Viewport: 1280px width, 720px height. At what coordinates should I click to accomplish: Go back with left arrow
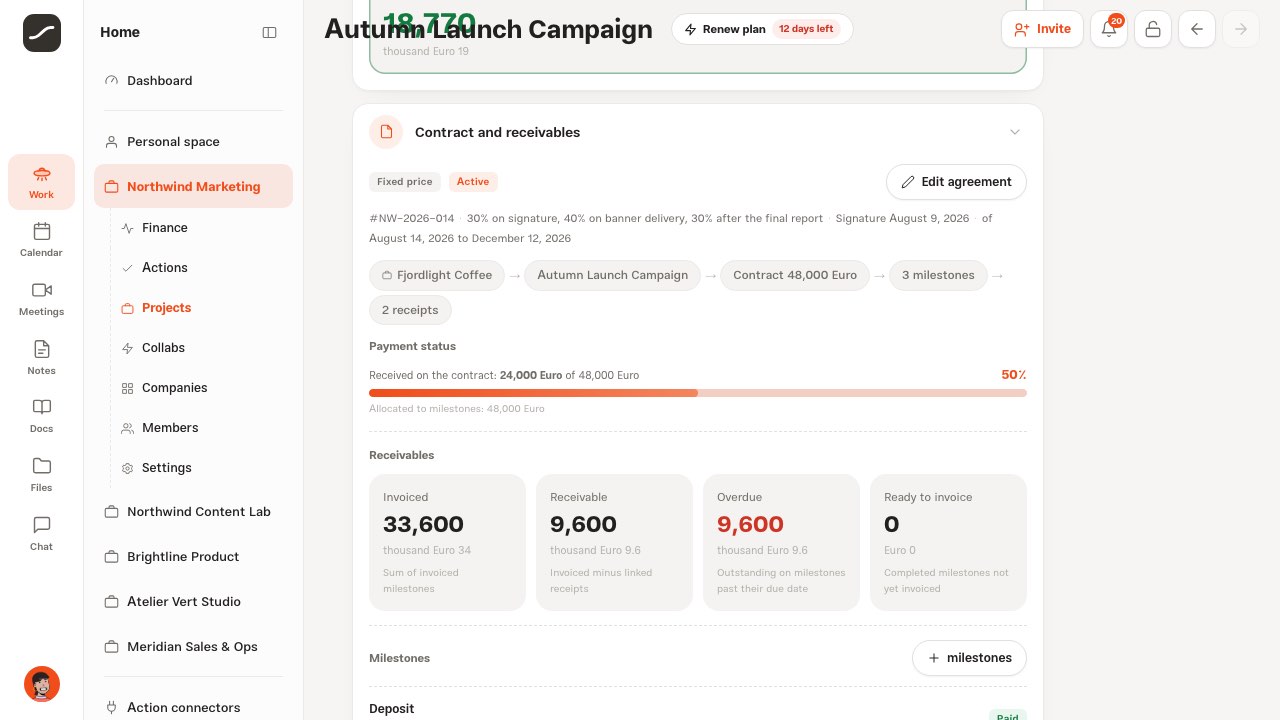pyautogui.click(x=1197, y=29)
